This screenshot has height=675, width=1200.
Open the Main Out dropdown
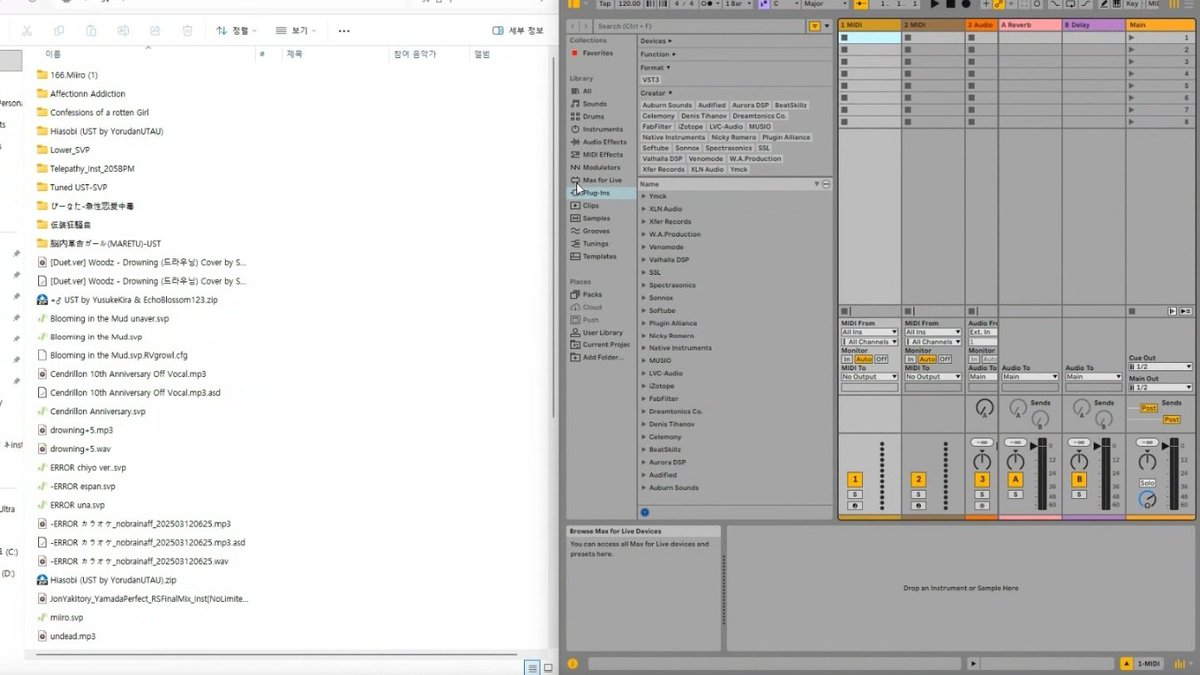[1160, 387]
